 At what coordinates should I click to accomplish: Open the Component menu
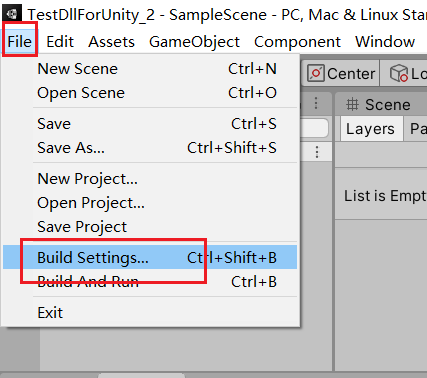click(x=297, y=42)
